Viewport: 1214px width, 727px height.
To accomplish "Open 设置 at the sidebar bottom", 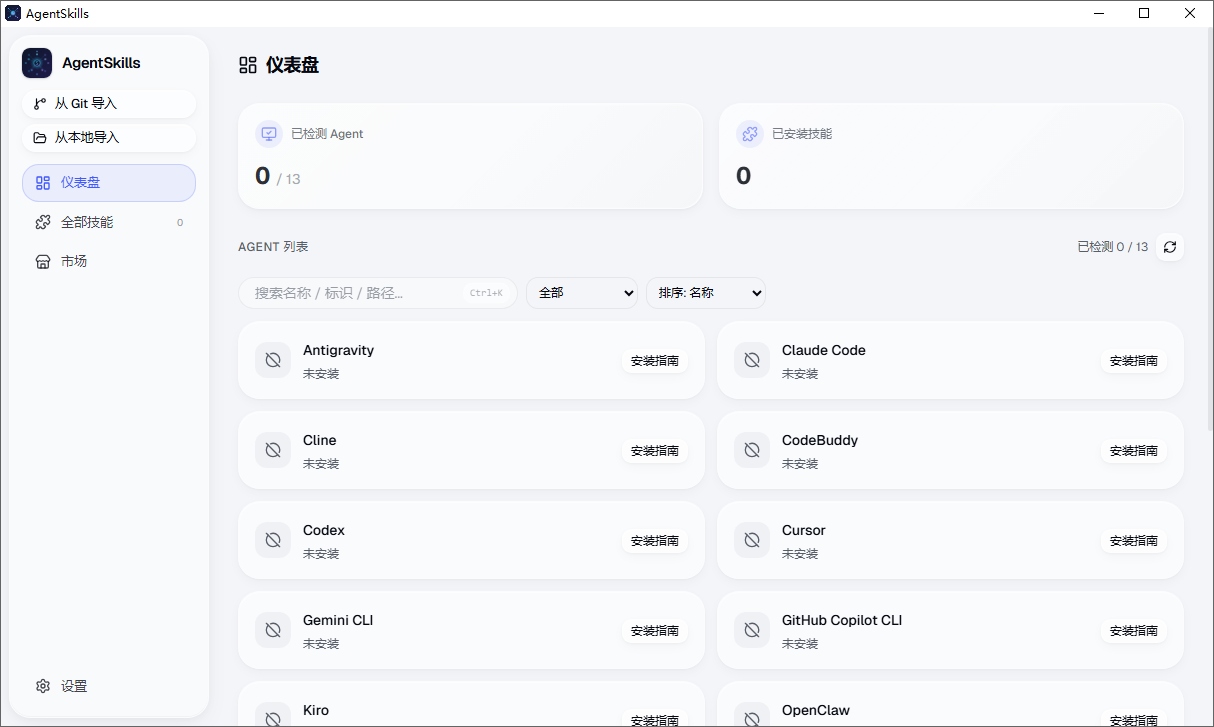I will tap(73, 686).
